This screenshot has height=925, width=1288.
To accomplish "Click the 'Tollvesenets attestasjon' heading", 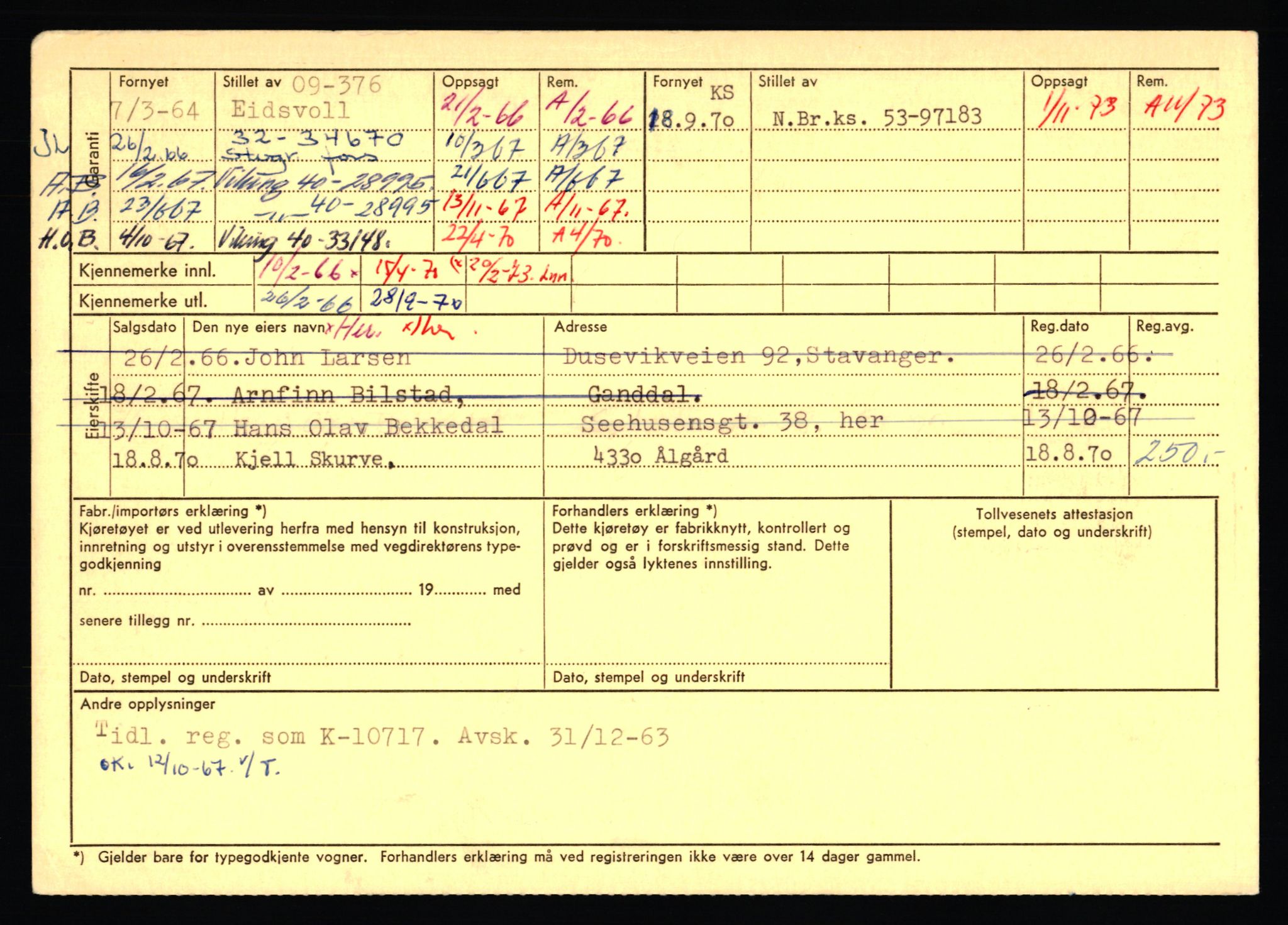I will click(1054, 514).
